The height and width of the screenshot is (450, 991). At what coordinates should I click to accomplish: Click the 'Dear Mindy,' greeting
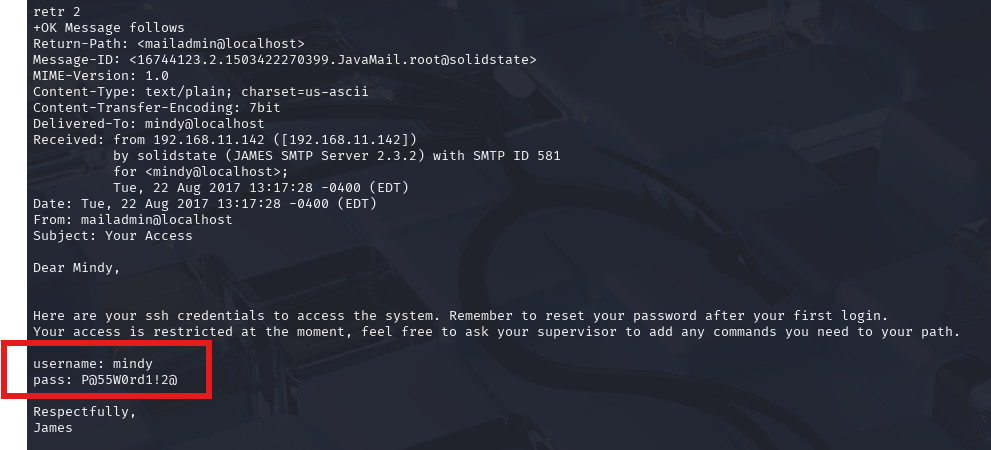click(x=76, y=268)
